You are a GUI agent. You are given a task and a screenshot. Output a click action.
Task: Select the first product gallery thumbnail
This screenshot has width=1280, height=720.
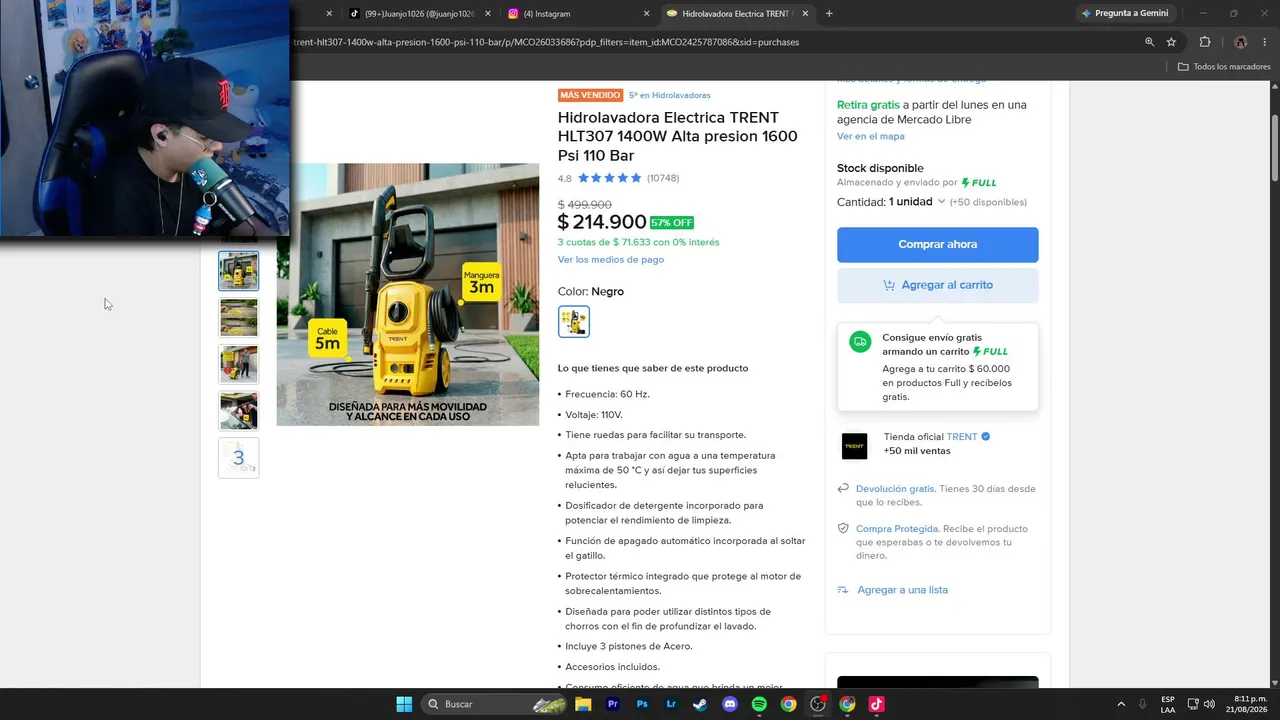pyautogui.click(x=239, y=271)
